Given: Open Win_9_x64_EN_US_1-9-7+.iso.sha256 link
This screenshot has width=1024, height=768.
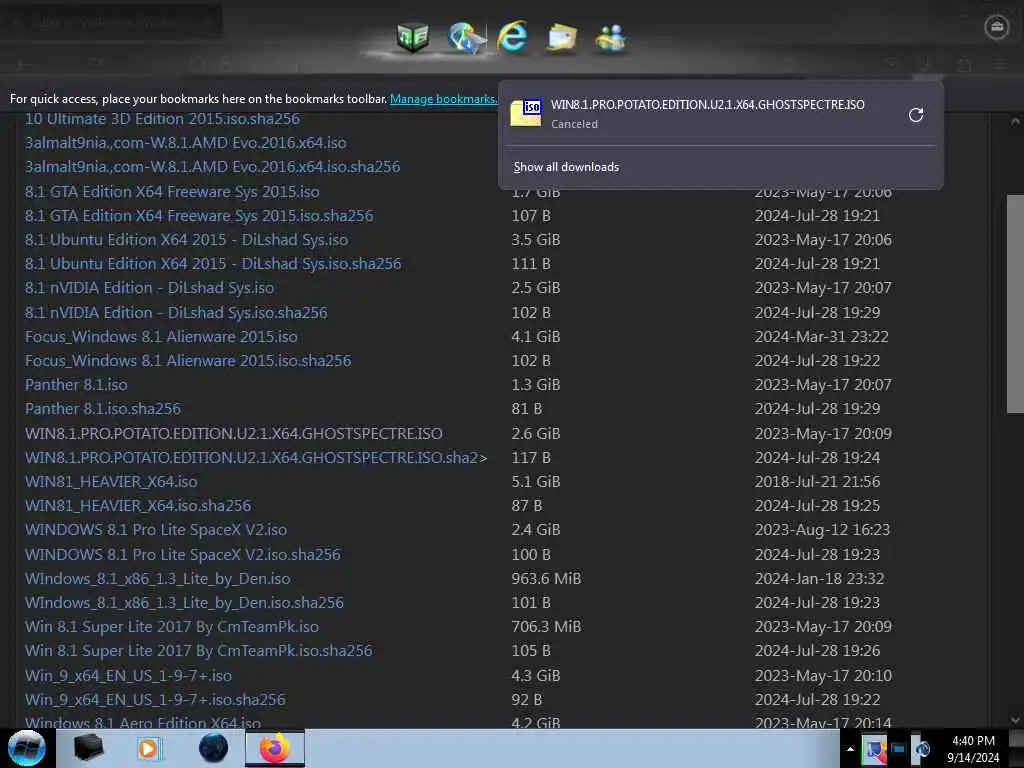Looking at the screenshot, I should point(155,700).
